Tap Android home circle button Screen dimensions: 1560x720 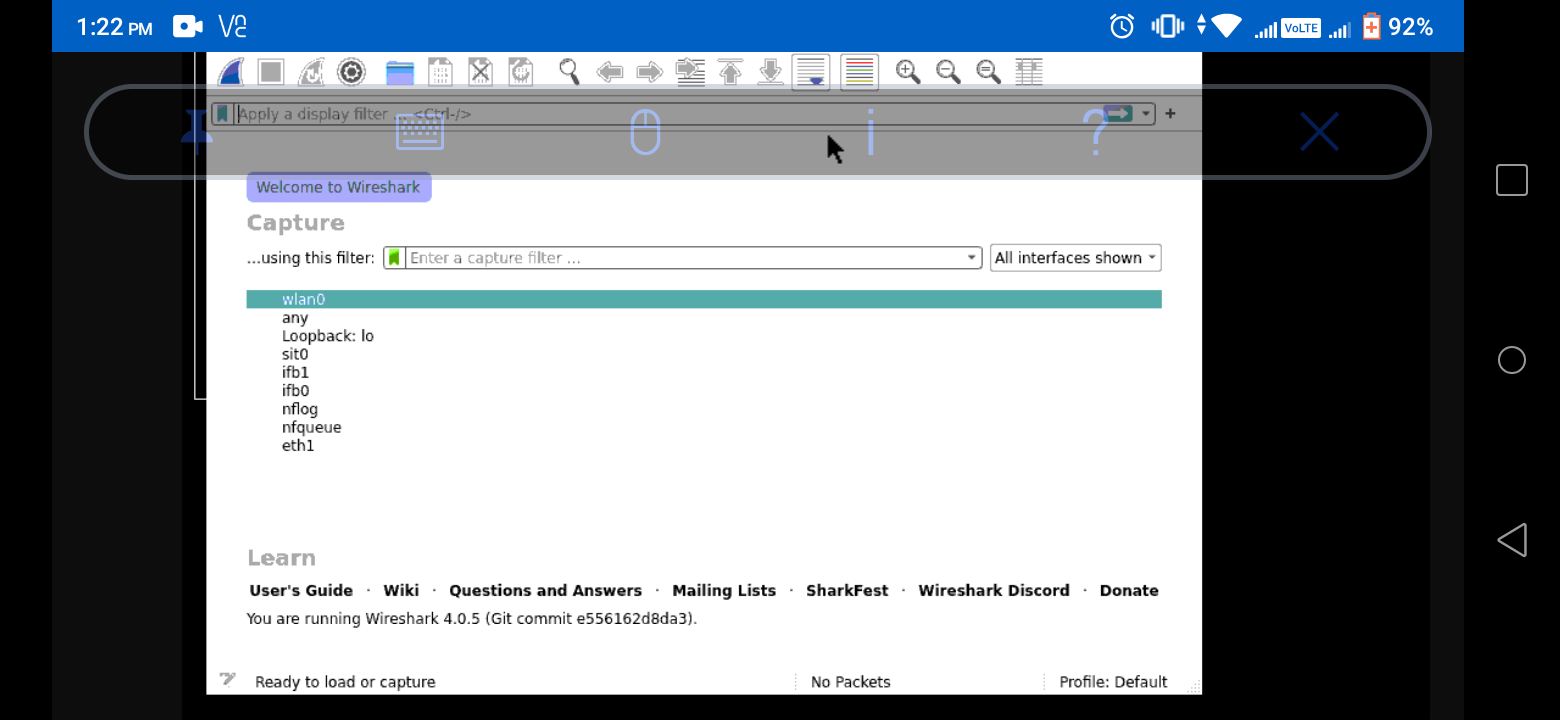[x=1511, y=360]
